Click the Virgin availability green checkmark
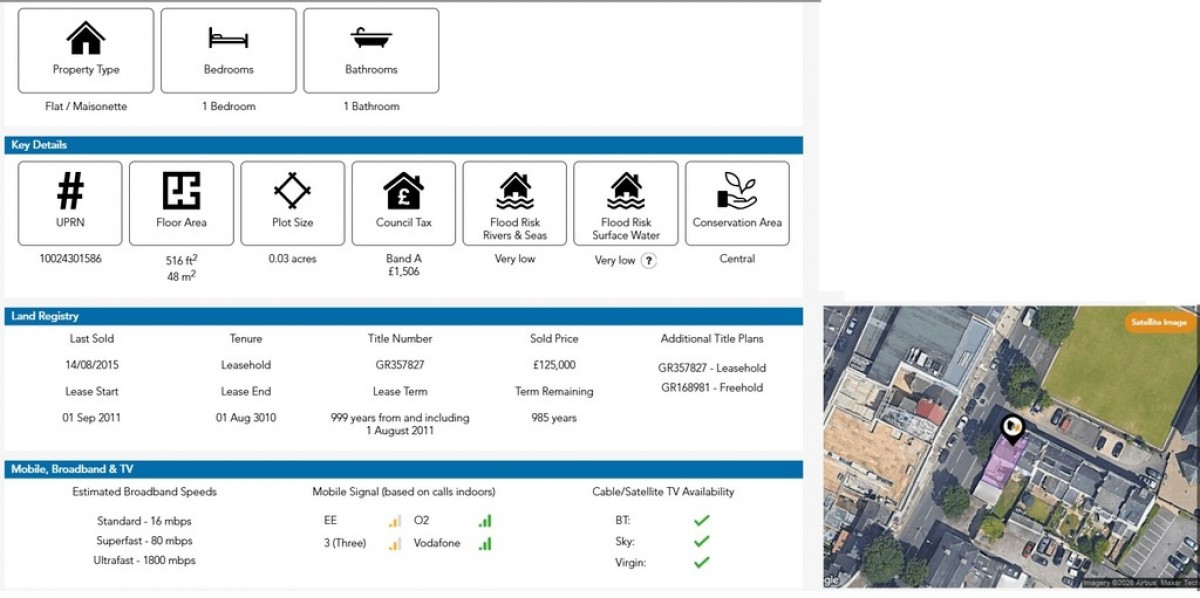The width and height of the screenshot is (1200, 598). tap(701, 562)
